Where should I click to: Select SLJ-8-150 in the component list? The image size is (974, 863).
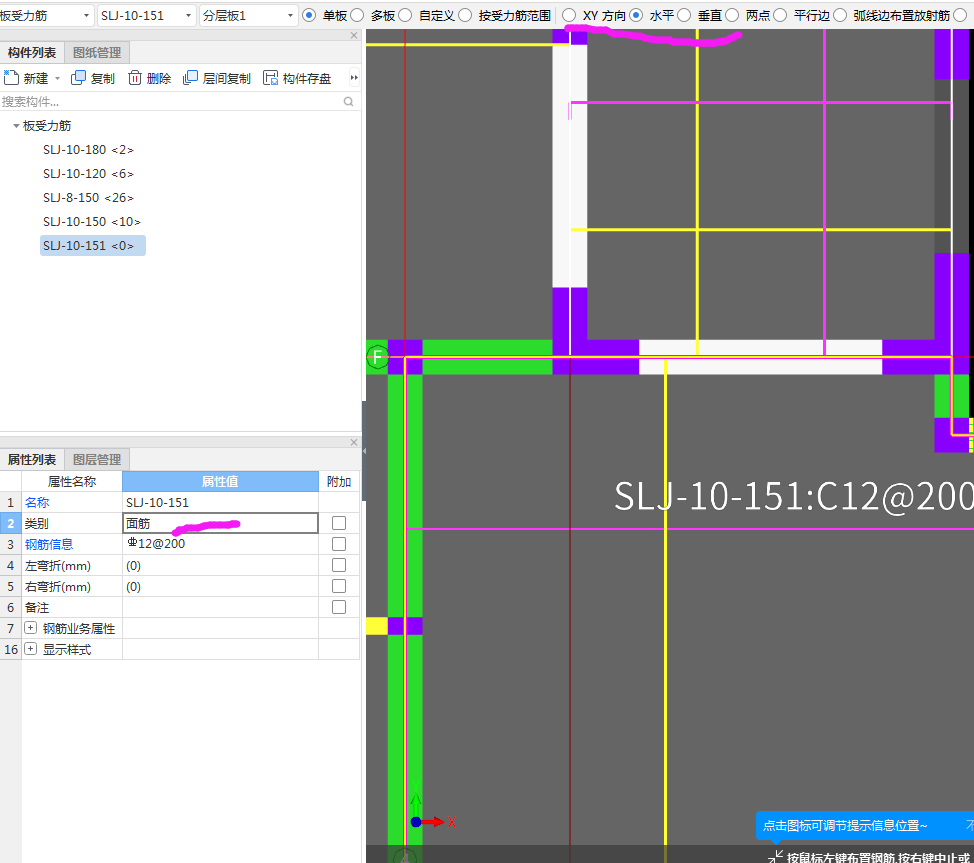point(88,198)
